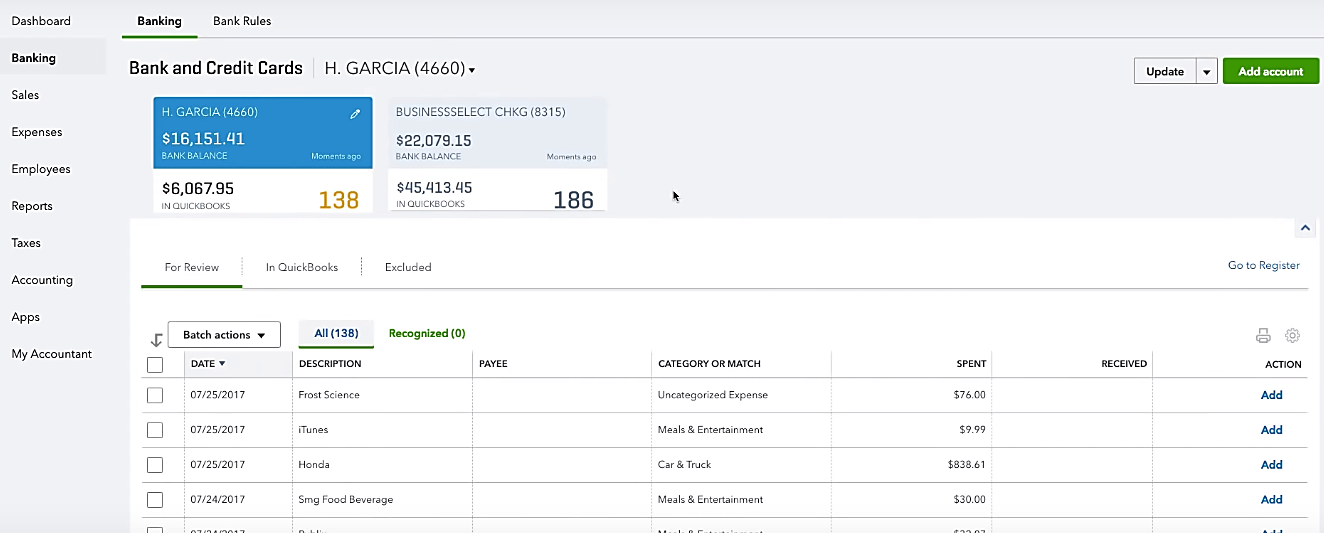Open the Excluded tab

tap(408, 267)
